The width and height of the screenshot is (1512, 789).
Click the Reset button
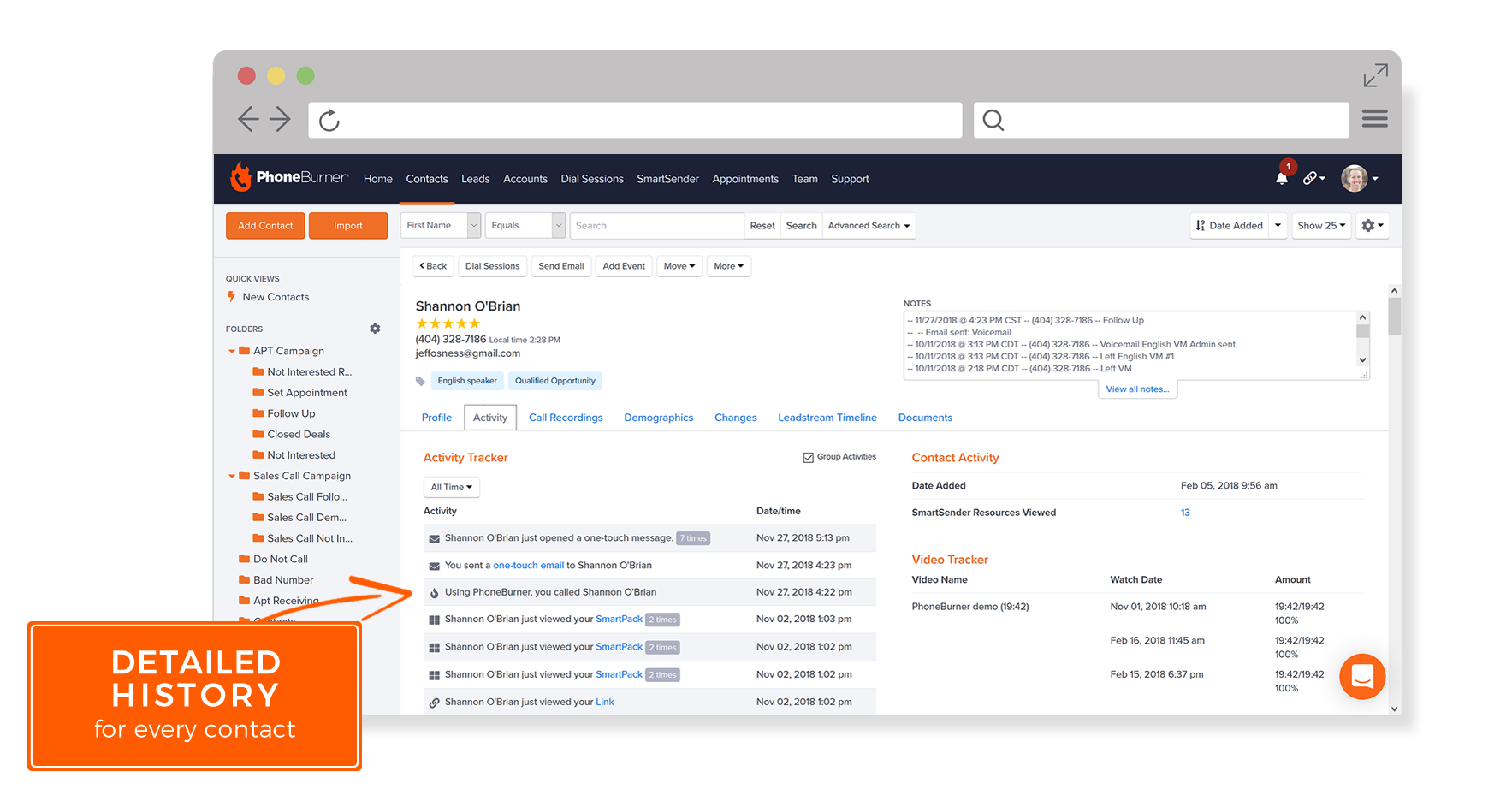(x=762, y=225)
